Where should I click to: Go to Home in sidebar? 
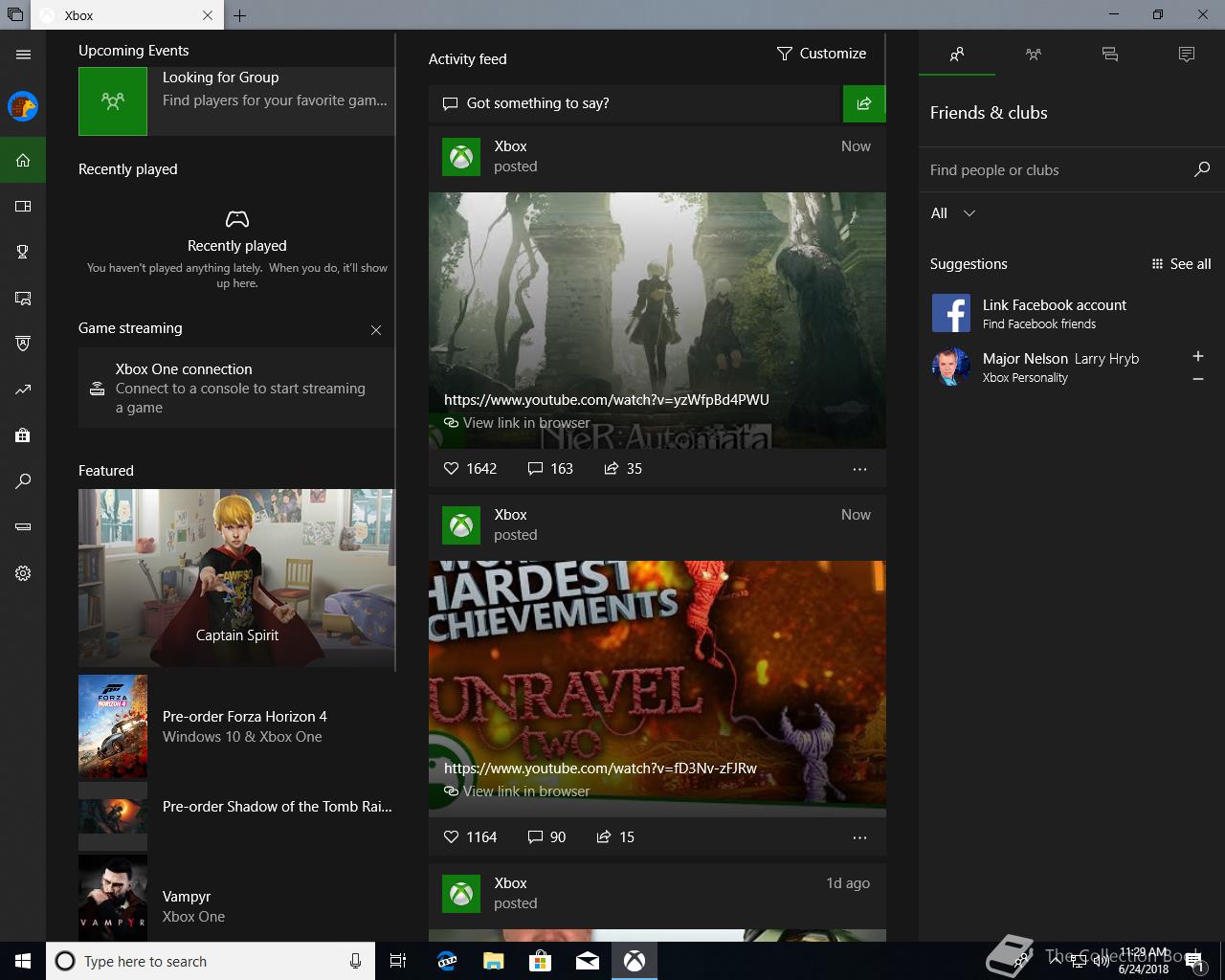[x=23, y=160]
